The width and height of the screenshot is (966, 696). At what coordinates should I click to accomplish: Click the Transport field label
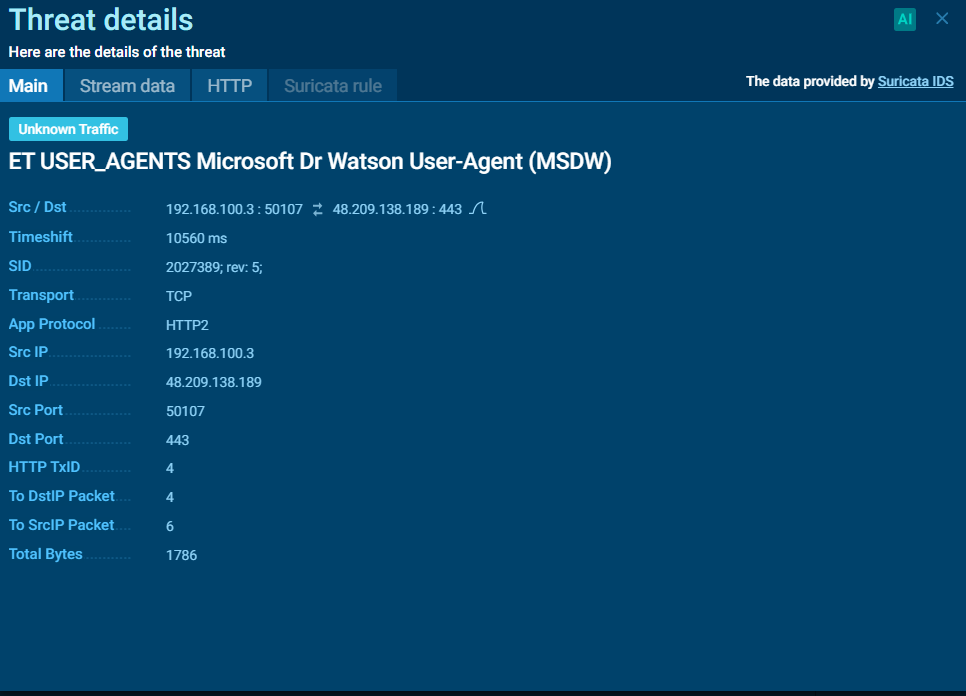pyautogui.click(x=41, y=295)
